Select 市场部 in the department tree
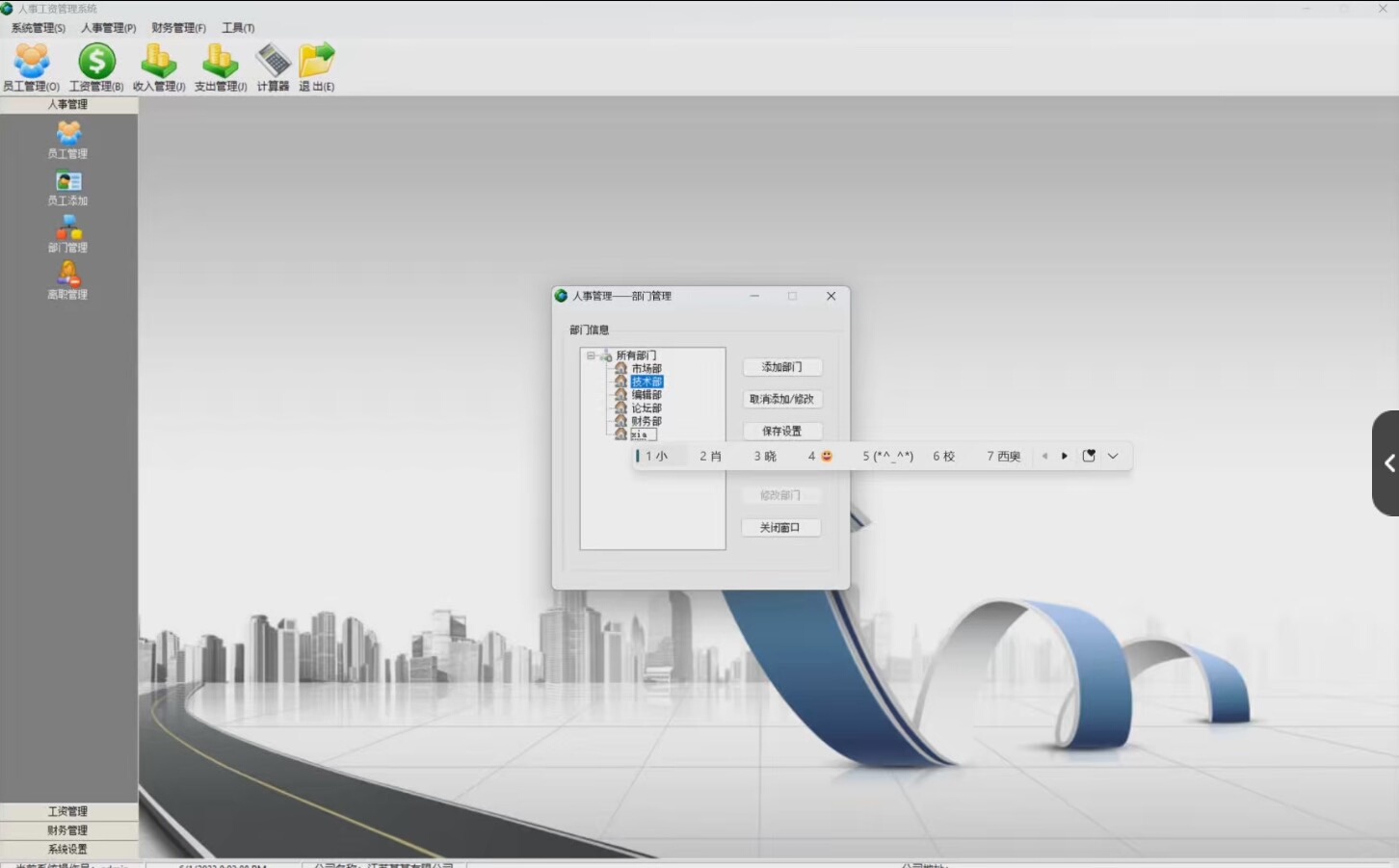 [x=647, y=369]
